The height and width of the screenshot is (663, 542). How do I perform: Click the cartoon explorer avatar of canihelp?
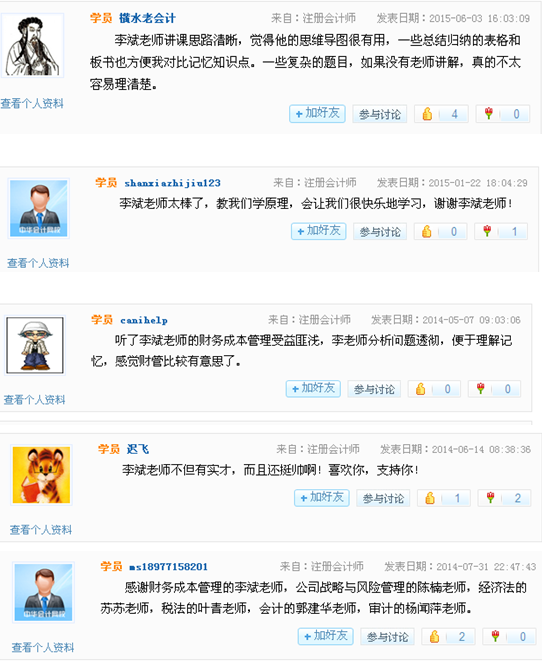(x=35, y=345)
